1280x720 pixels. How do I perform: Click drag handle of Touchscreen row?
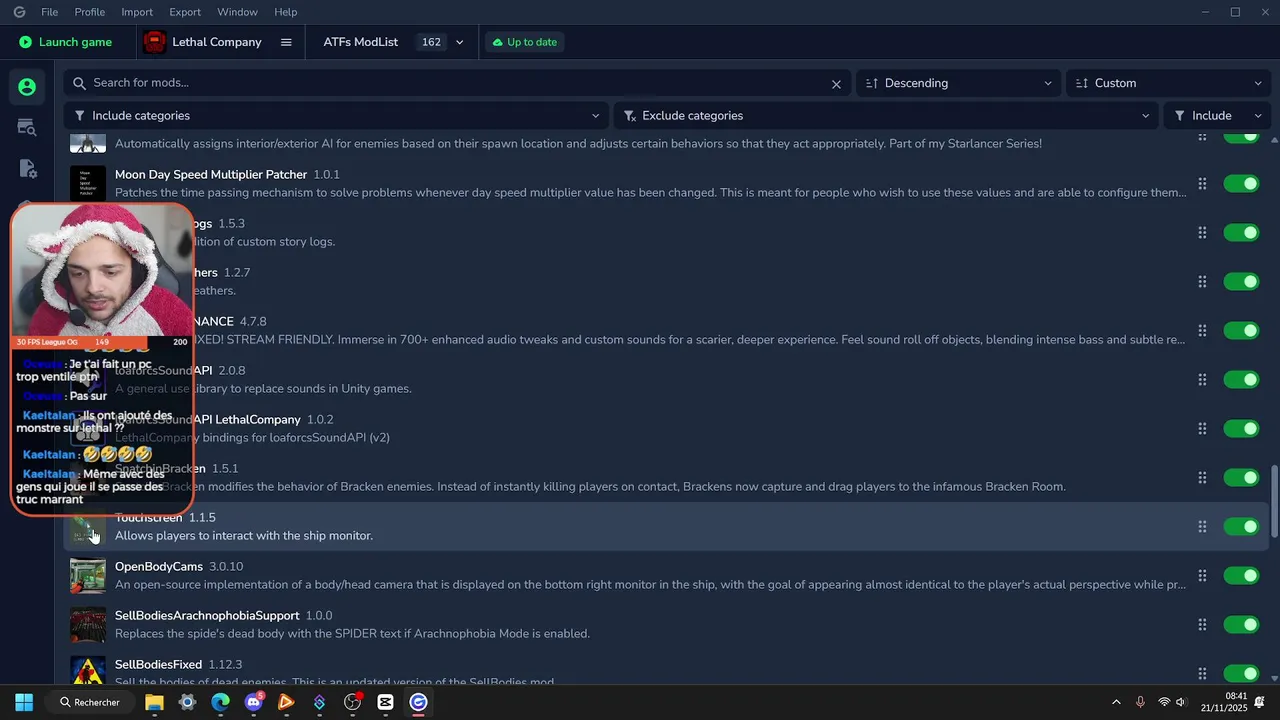click(1202, 527)
